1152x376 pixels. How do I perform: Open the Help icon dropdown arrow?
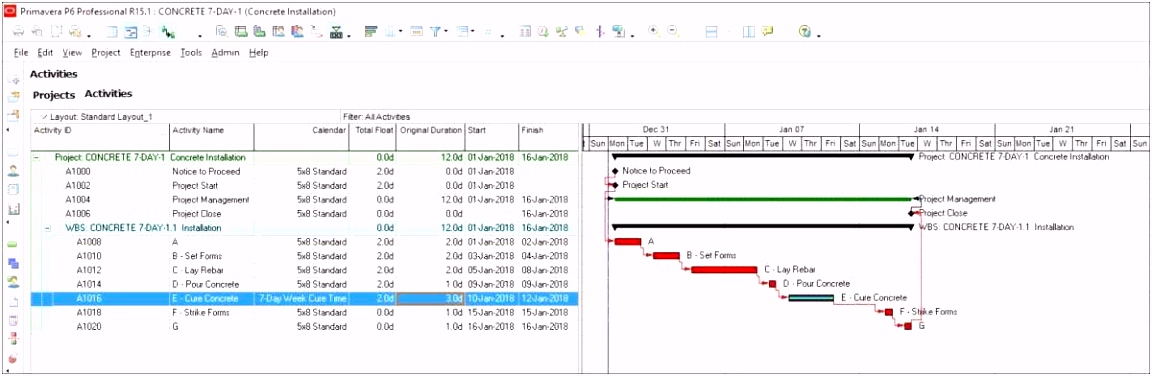click(818, 35)
